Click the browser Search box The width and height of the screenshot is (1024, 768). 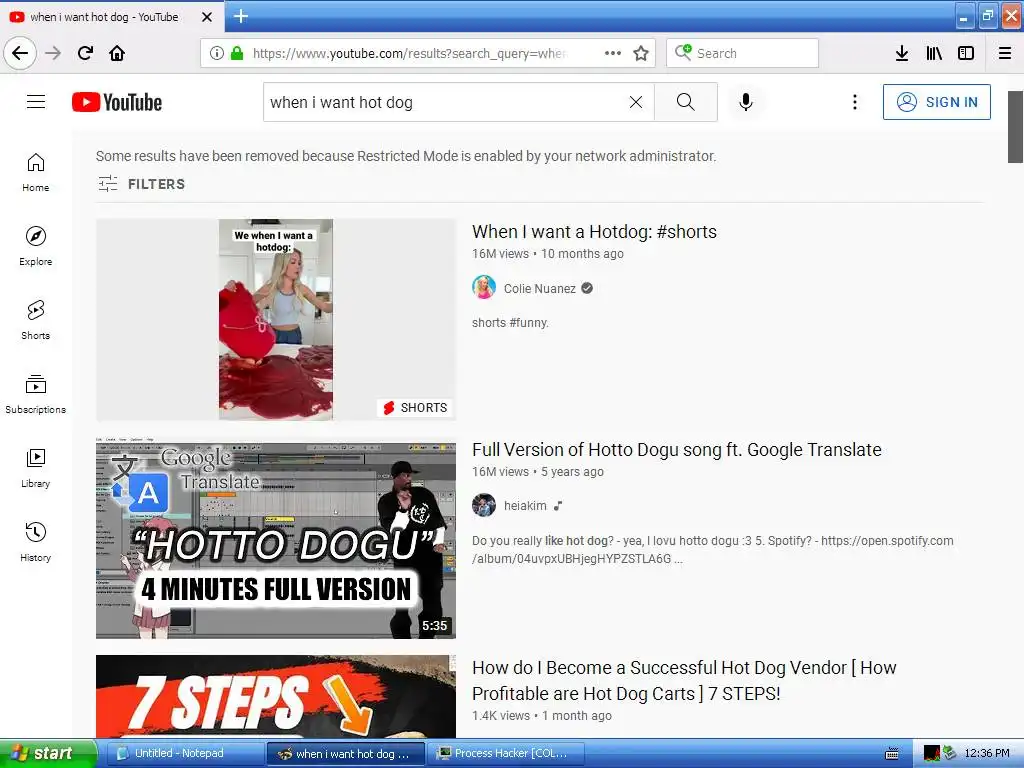point(742,53)
